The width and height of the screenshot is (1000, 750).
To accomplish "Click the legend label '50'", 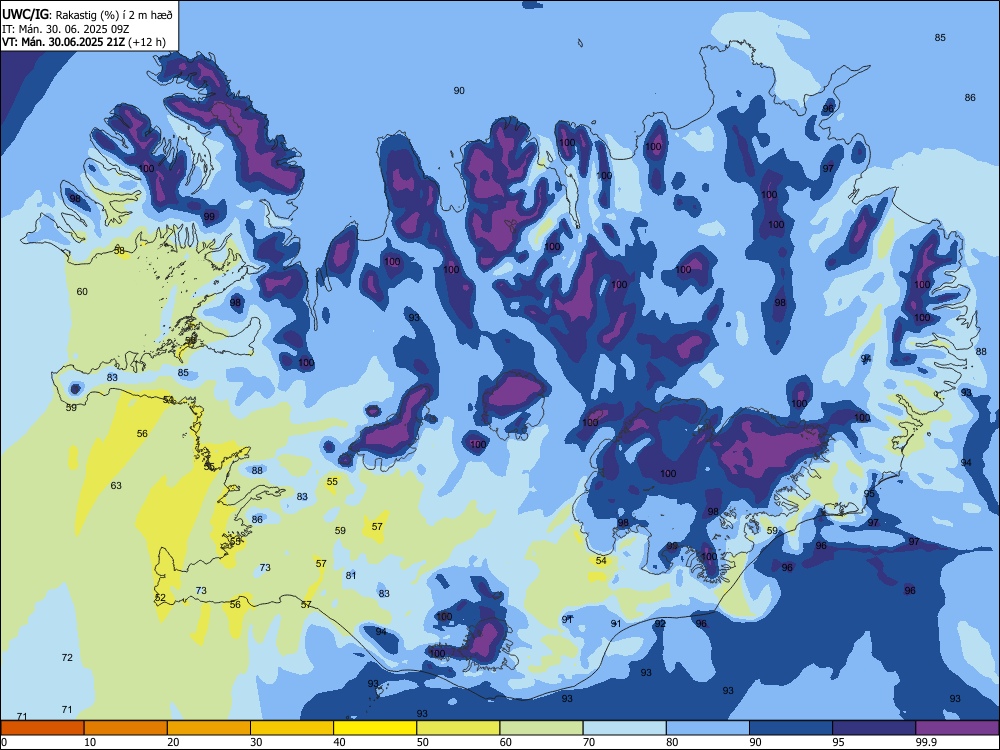I will click(x=423, y=742).
